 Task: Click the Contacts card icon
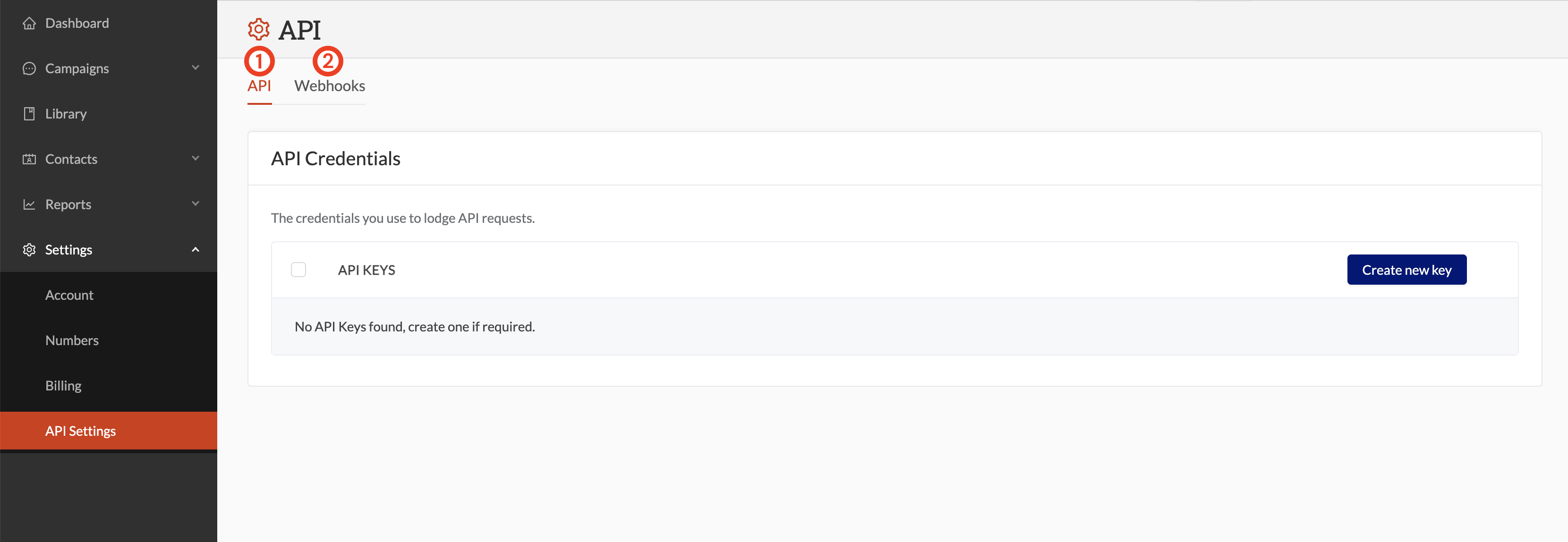[x=29, y=159]
